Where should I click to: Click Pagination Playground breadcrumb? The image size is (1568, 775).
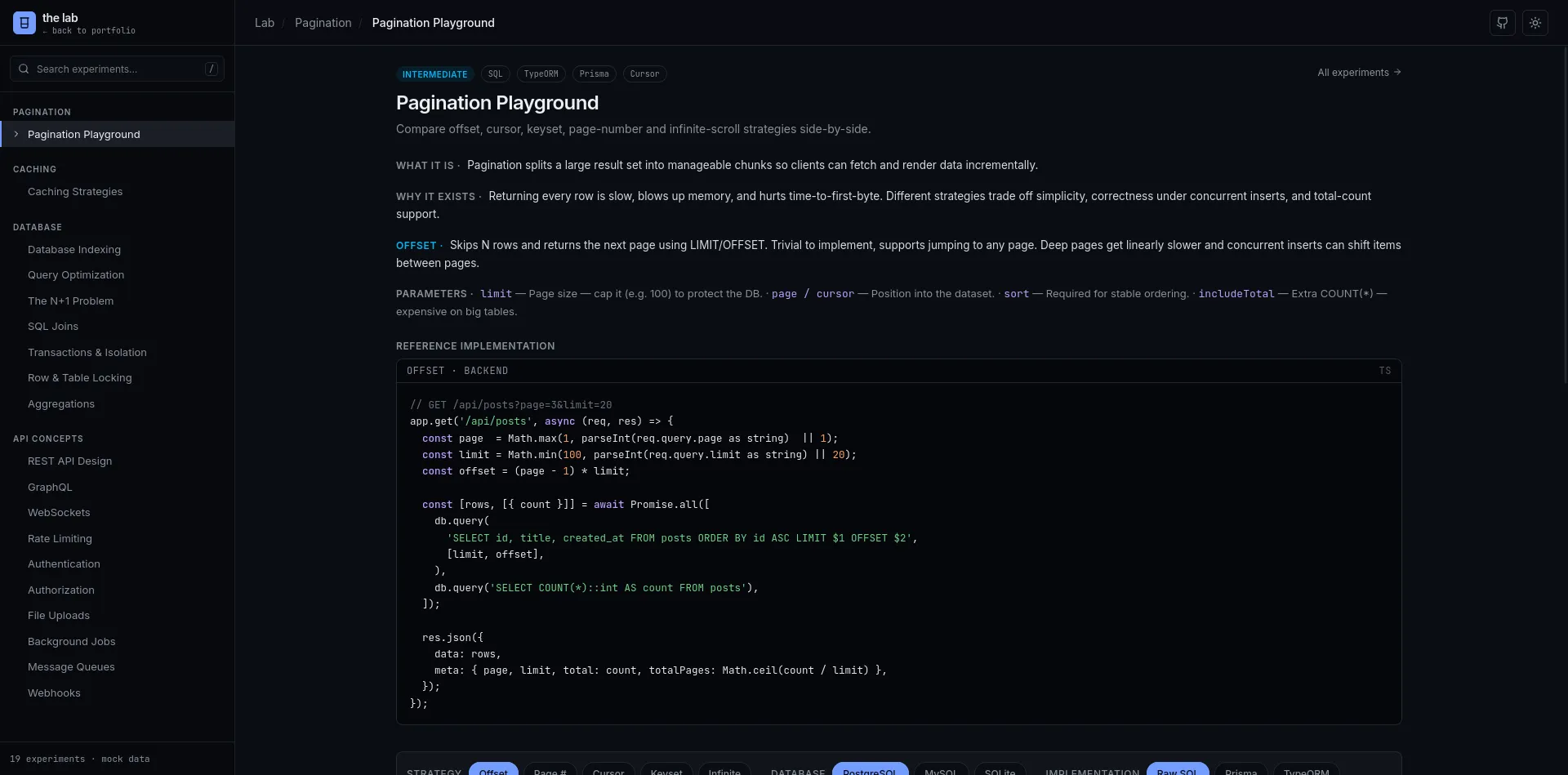point(434,23)
